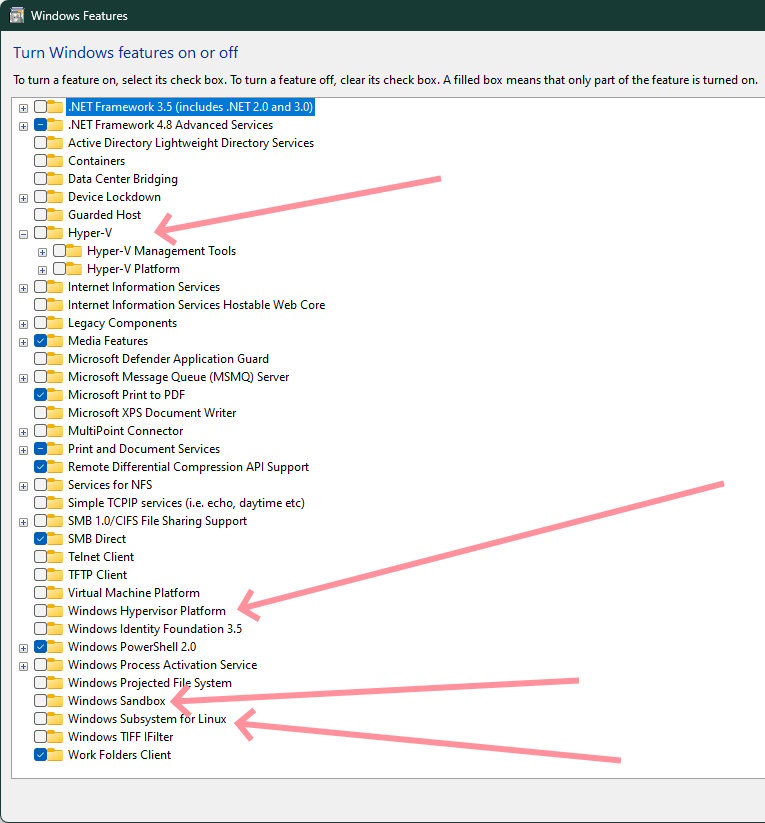Select the Guarded Host feature label
The height and width of the screenshot is (823, 765).
[104, 215]
